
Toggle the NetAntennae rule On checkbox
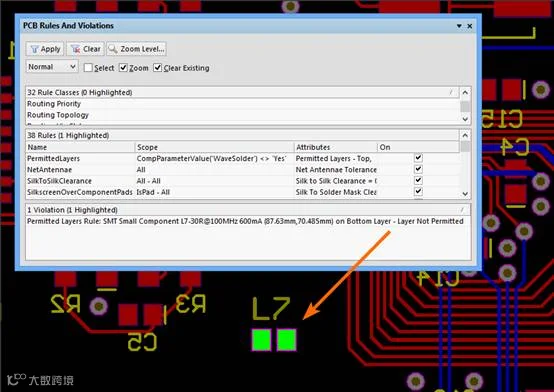point(418,169)
